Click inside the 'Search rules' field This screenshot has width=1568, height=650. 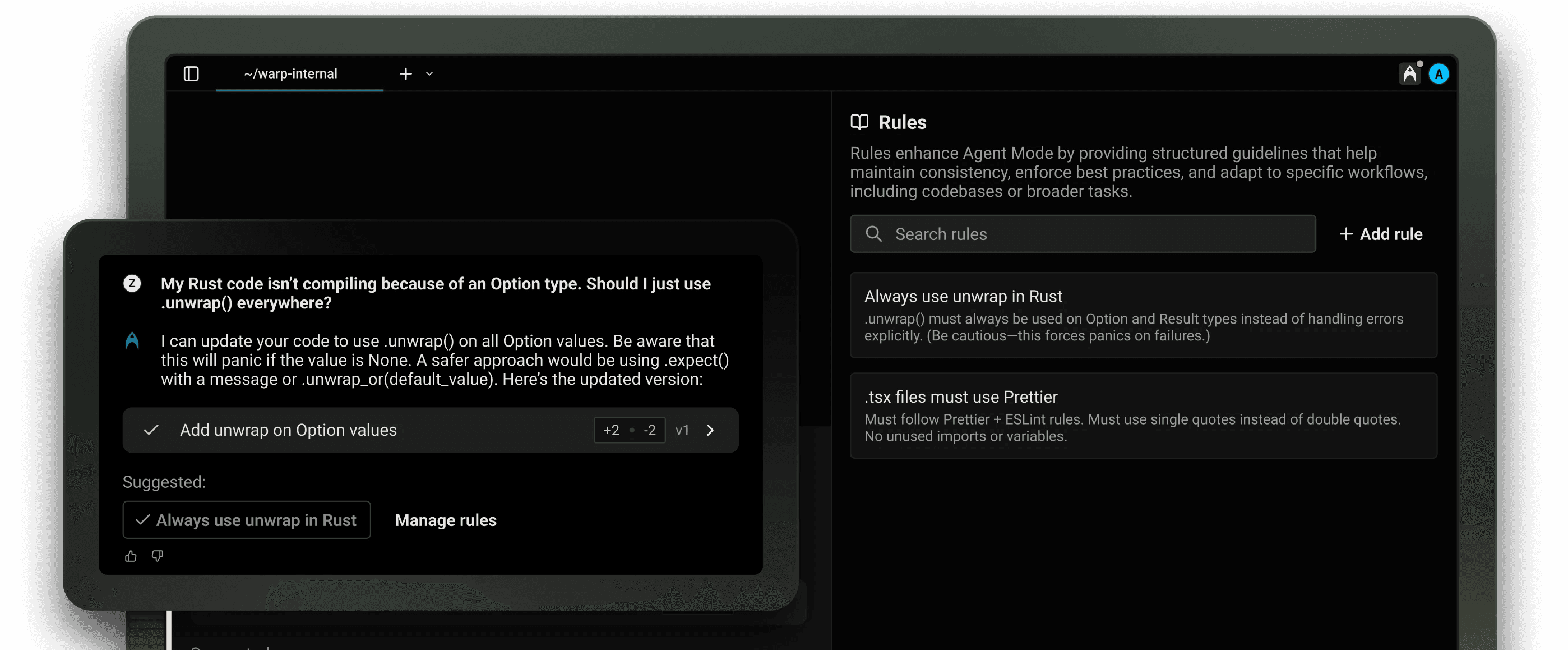pyautogui.click(x=1035, y=234)
